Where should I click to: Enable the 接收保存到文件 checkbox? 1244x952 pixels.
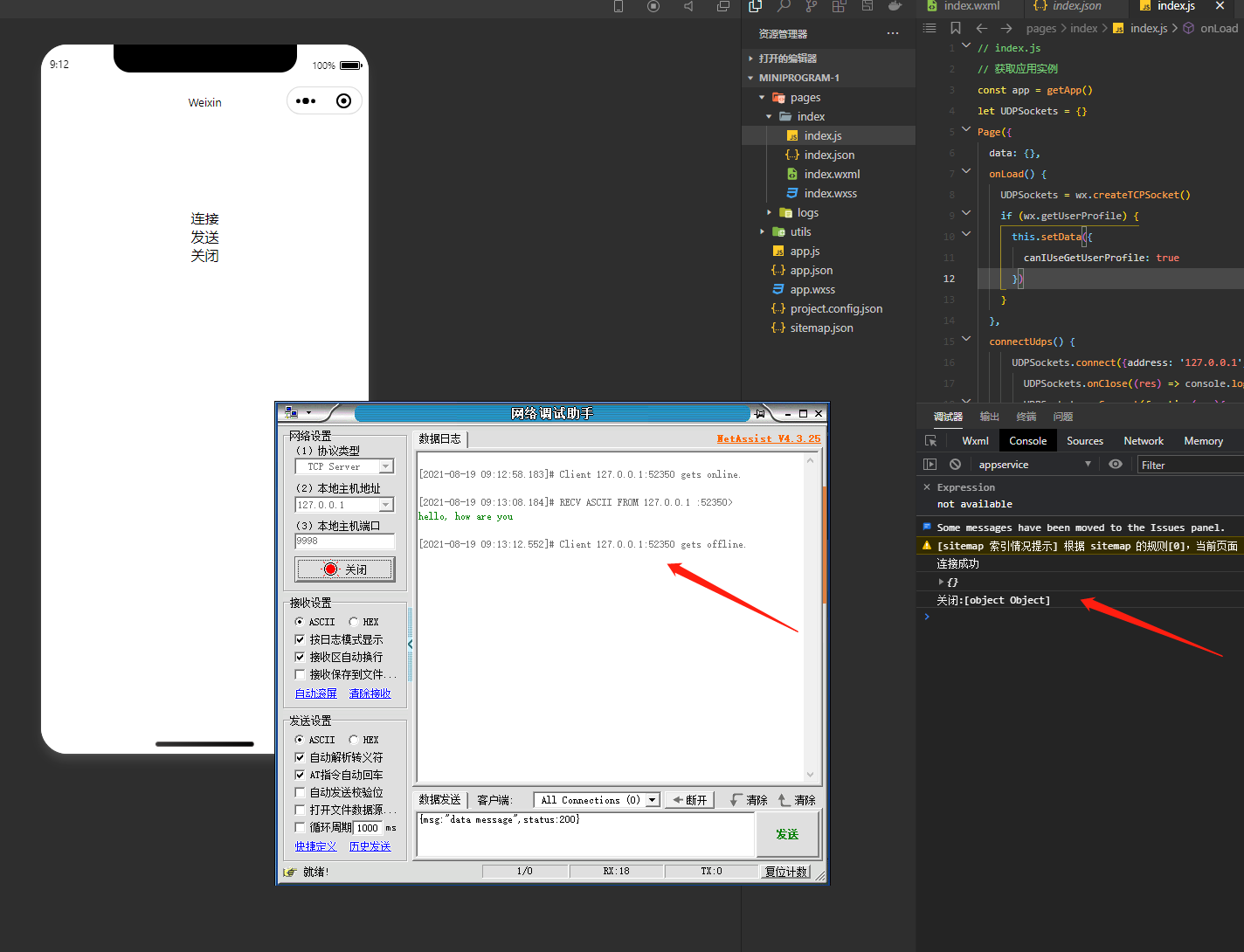click(300, 674)
